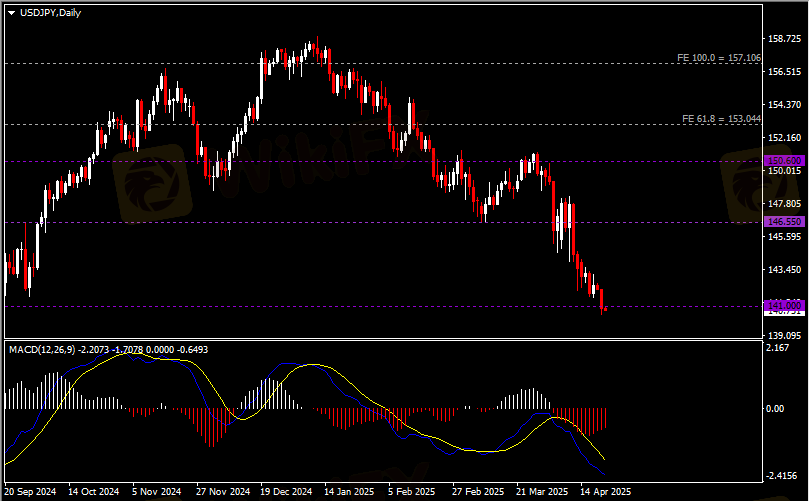Select the 150.015 price axis value

pos(784,171)
